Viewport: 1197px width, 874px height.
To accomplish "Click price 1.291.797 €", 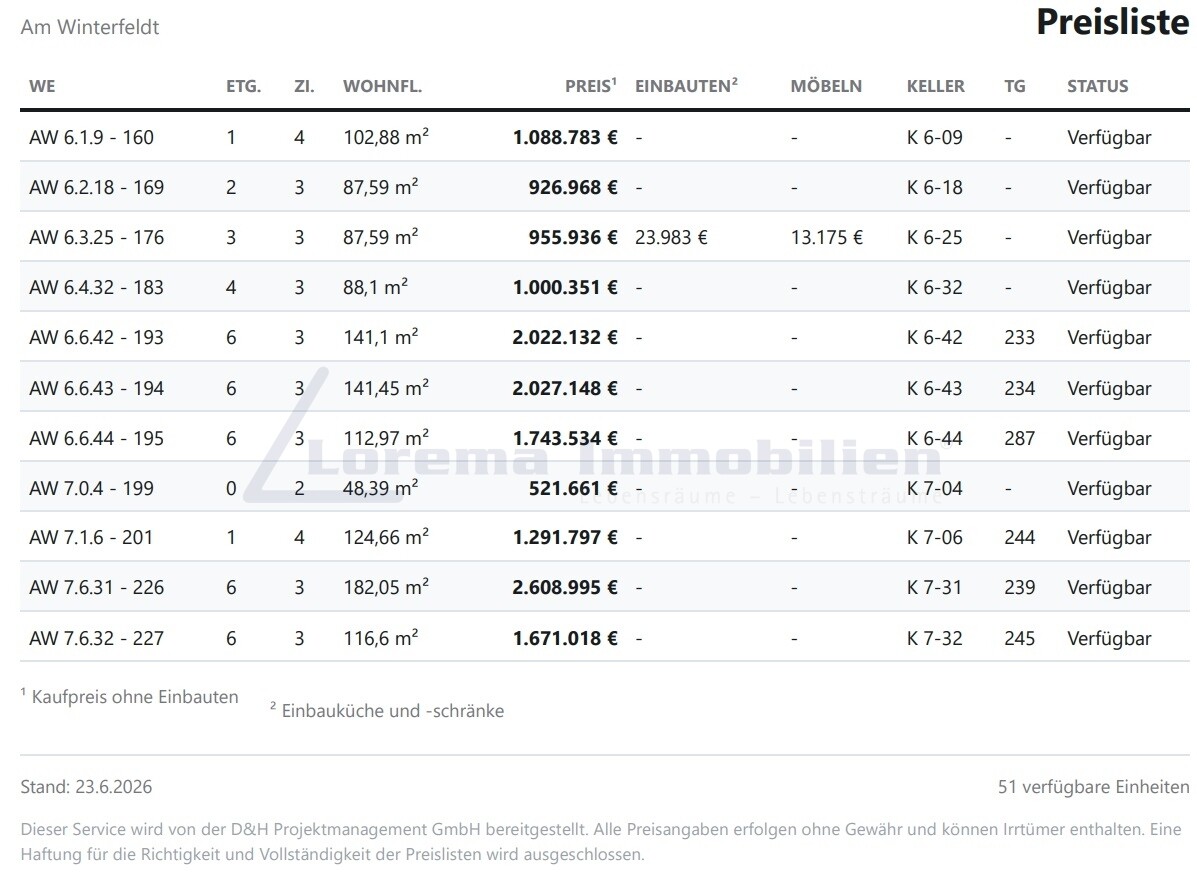I will coord(565,537).
